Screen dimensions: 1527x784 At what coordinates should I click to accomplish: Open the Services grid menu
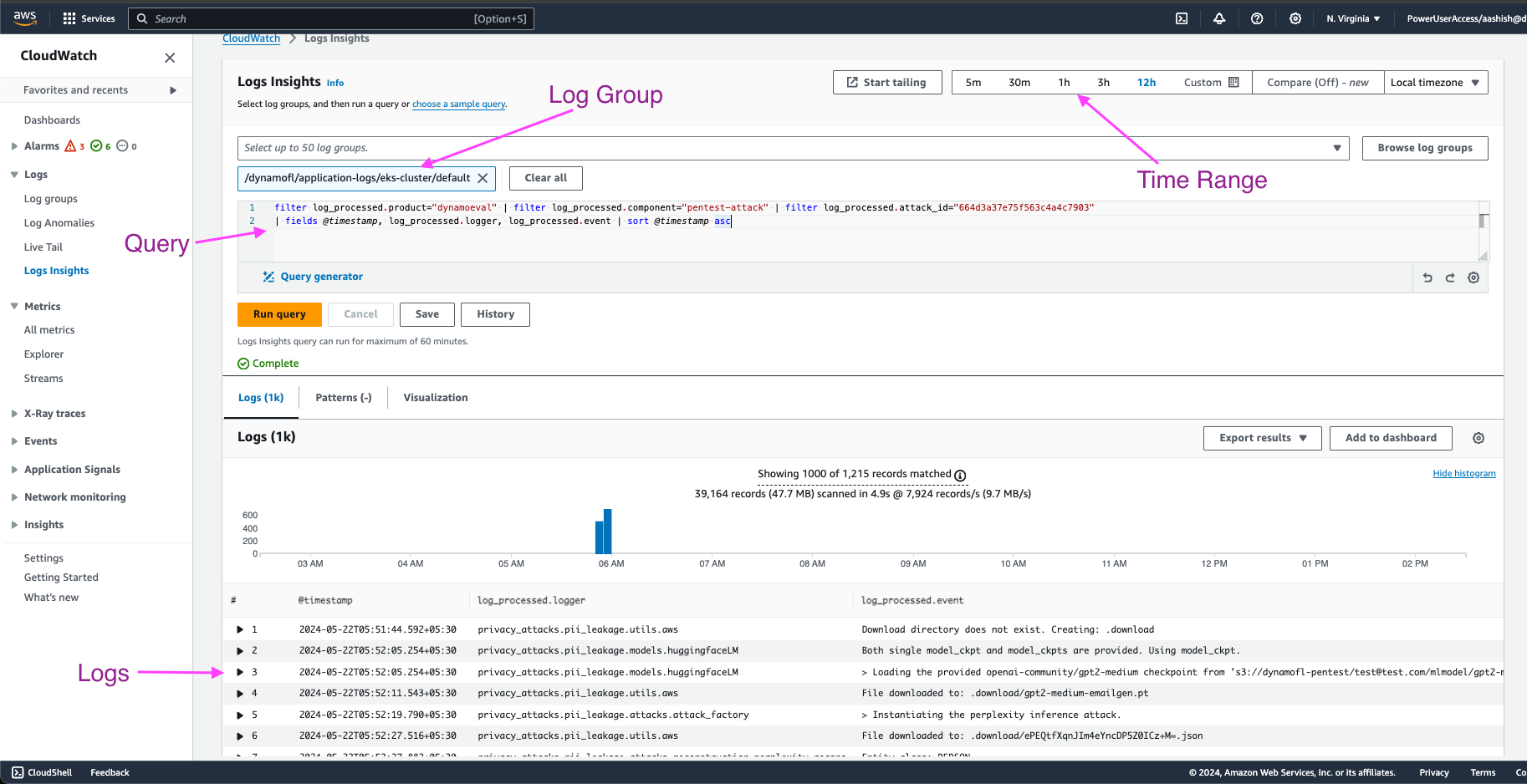click(x=89, y=18)
